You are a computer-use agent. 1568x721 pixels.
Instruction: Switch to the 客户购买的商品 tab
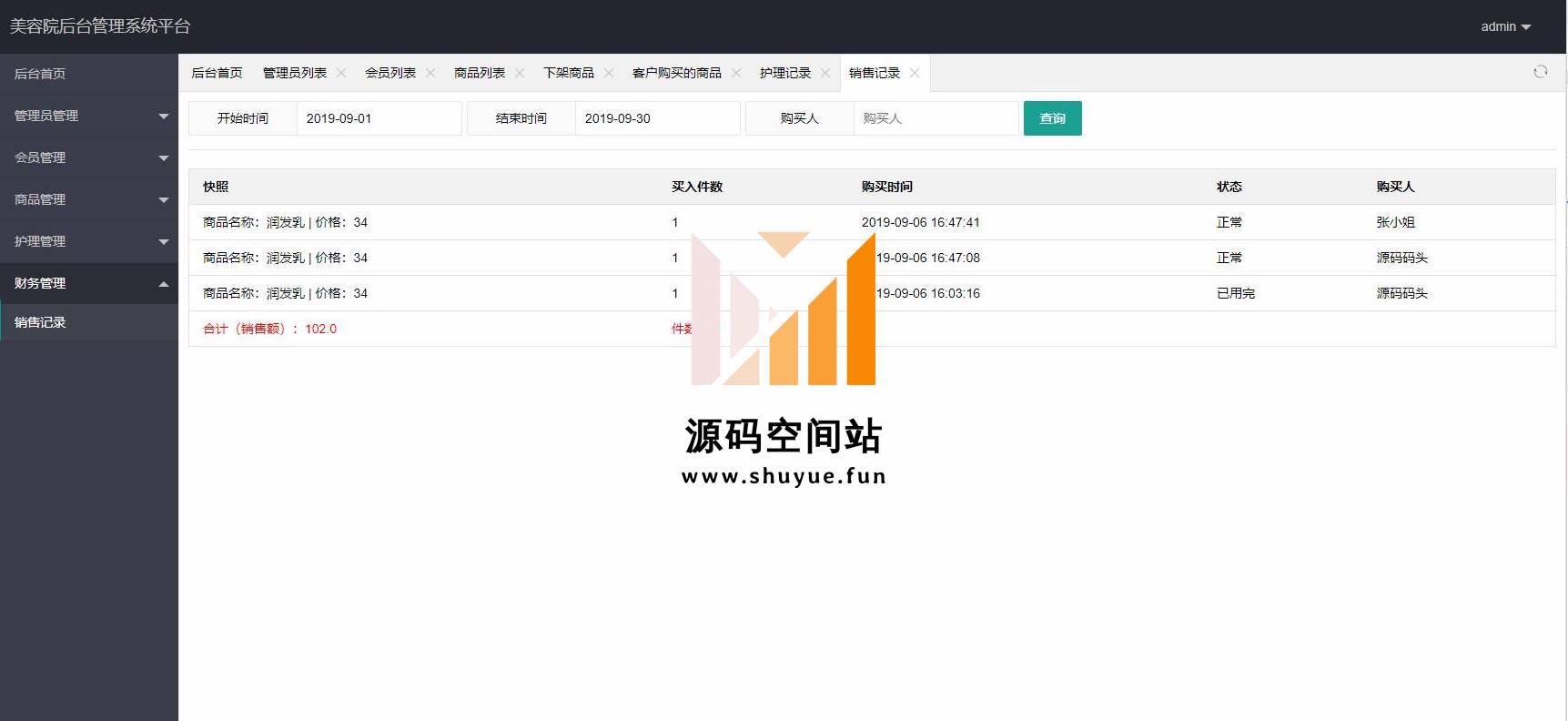pos(676,73)
